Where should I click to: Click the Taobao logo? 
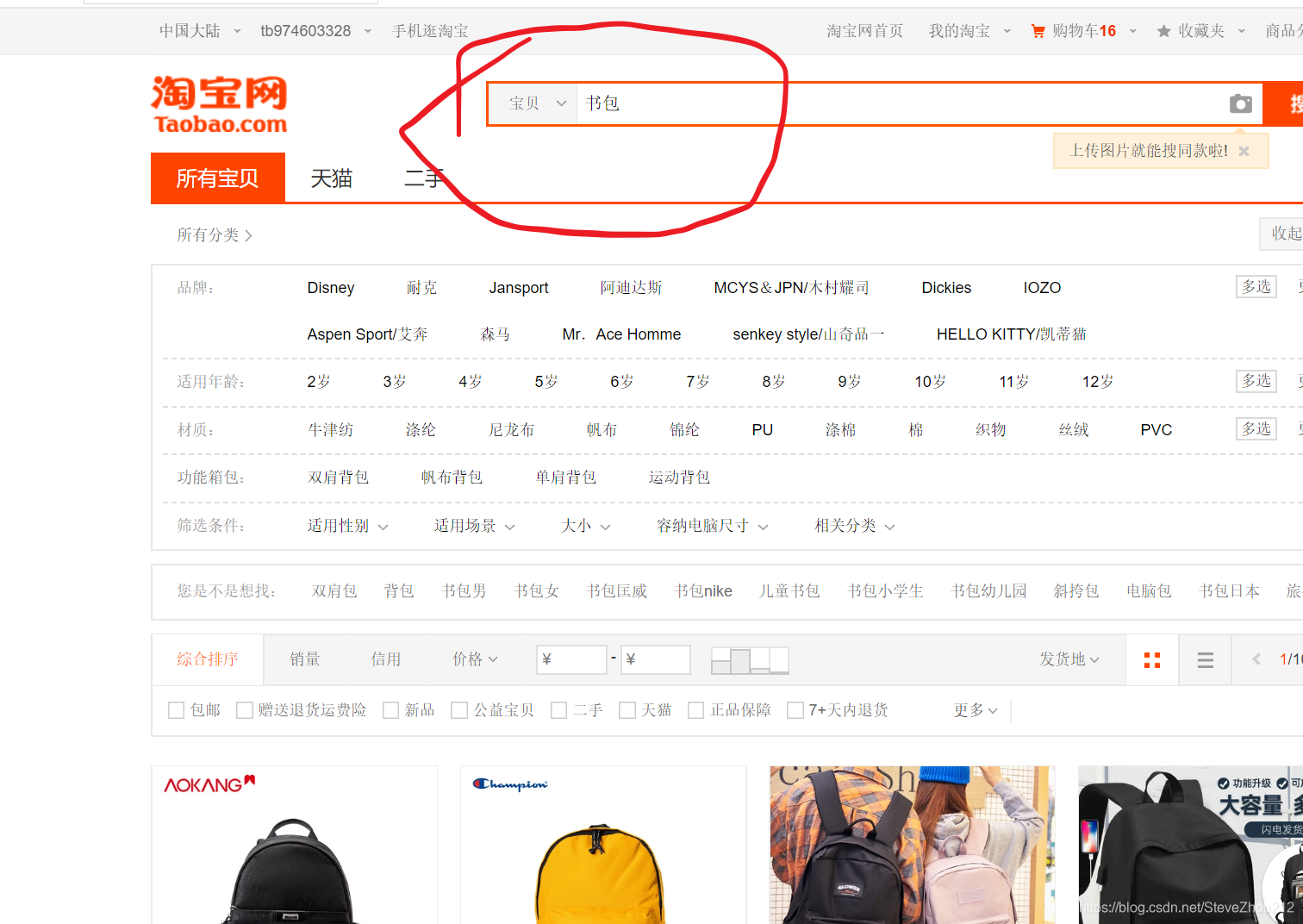click(220, 104)
